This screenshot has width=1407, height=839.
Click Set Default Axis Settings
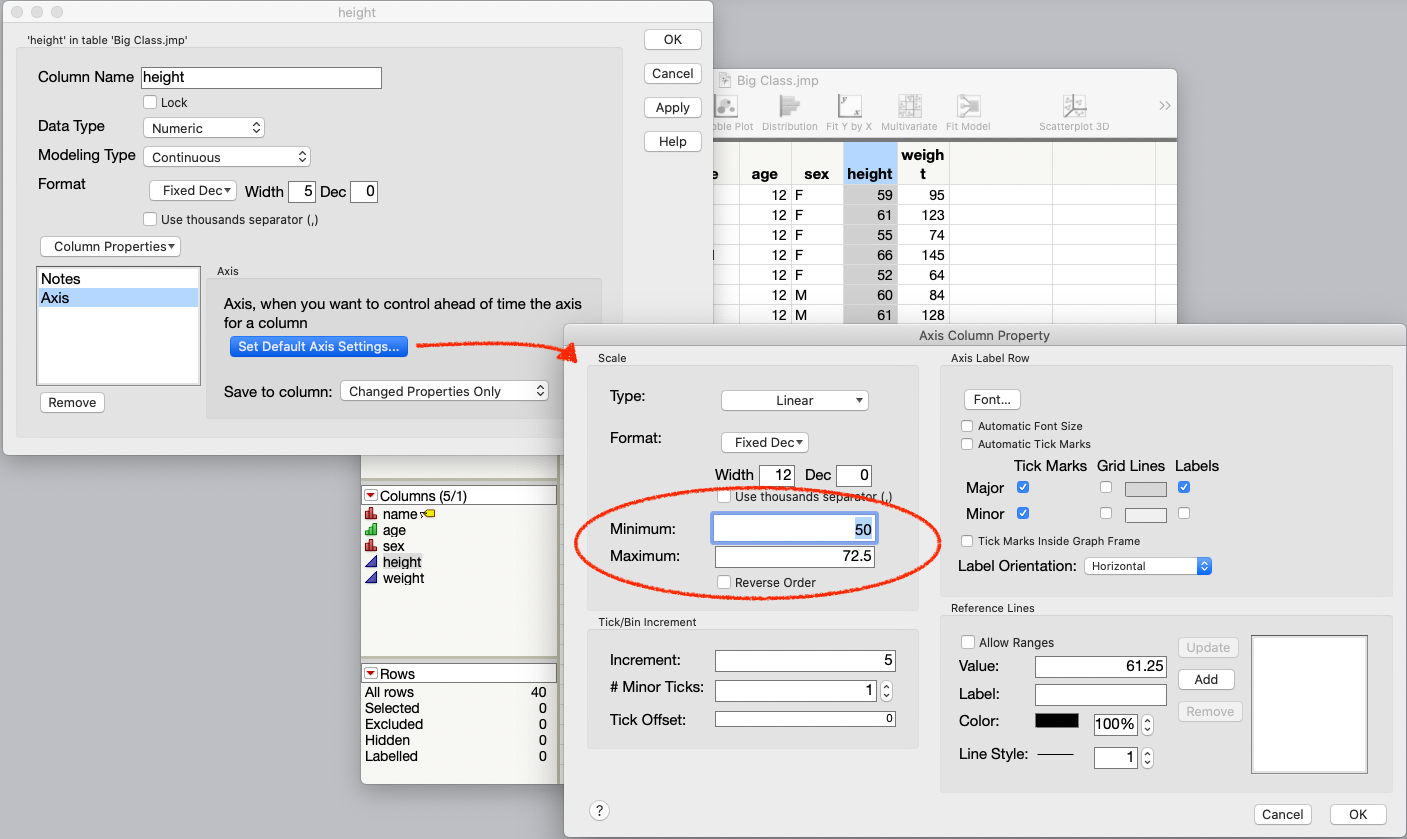318,346
